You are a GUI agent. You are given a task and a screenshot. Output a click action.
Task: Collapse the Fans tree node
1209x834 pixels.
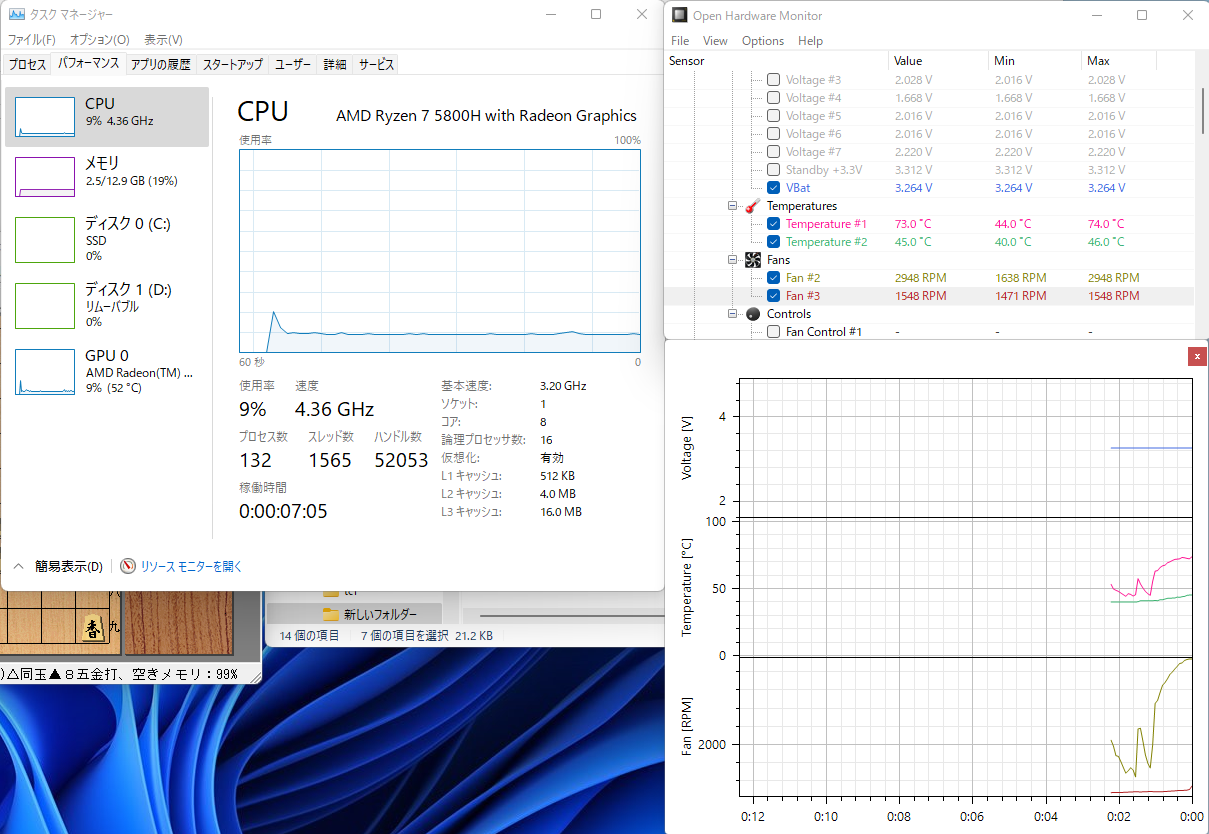pos(732,260)
